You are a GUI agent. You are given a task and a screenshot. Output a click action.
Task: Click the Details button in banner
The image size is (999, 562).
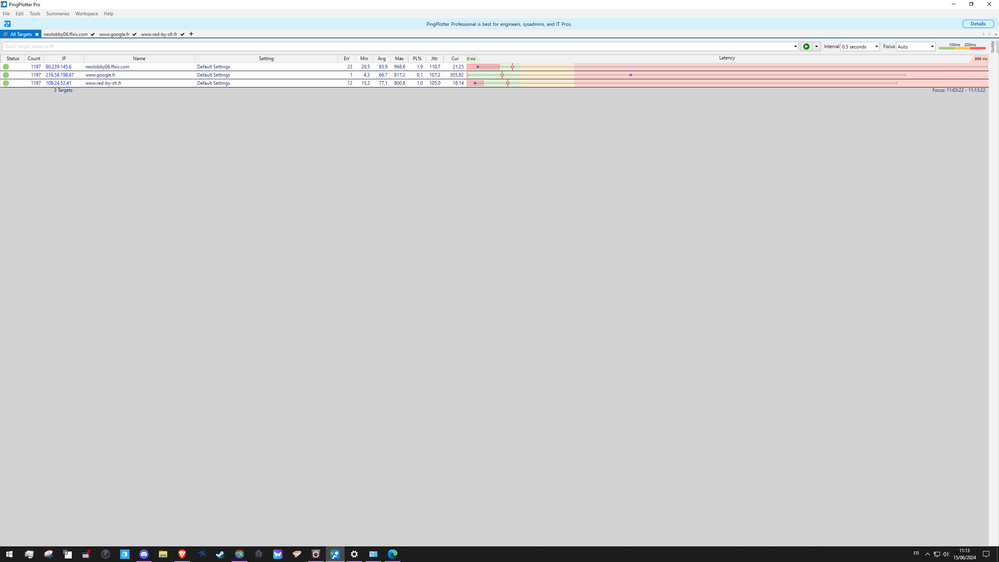point(977,24)
